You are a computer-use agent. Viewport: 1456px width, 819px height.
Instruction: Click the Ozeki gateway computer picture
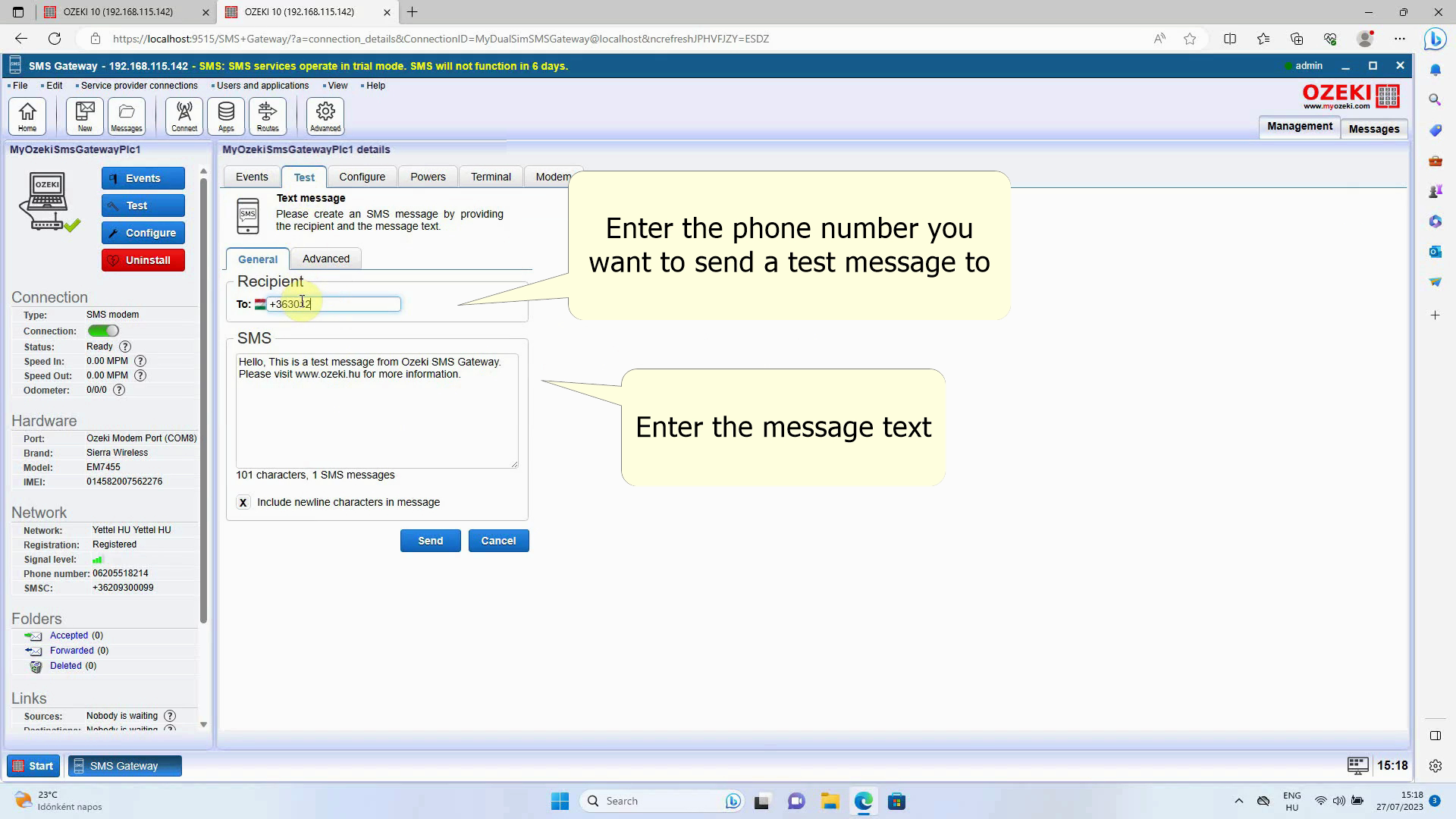point(49,202)
